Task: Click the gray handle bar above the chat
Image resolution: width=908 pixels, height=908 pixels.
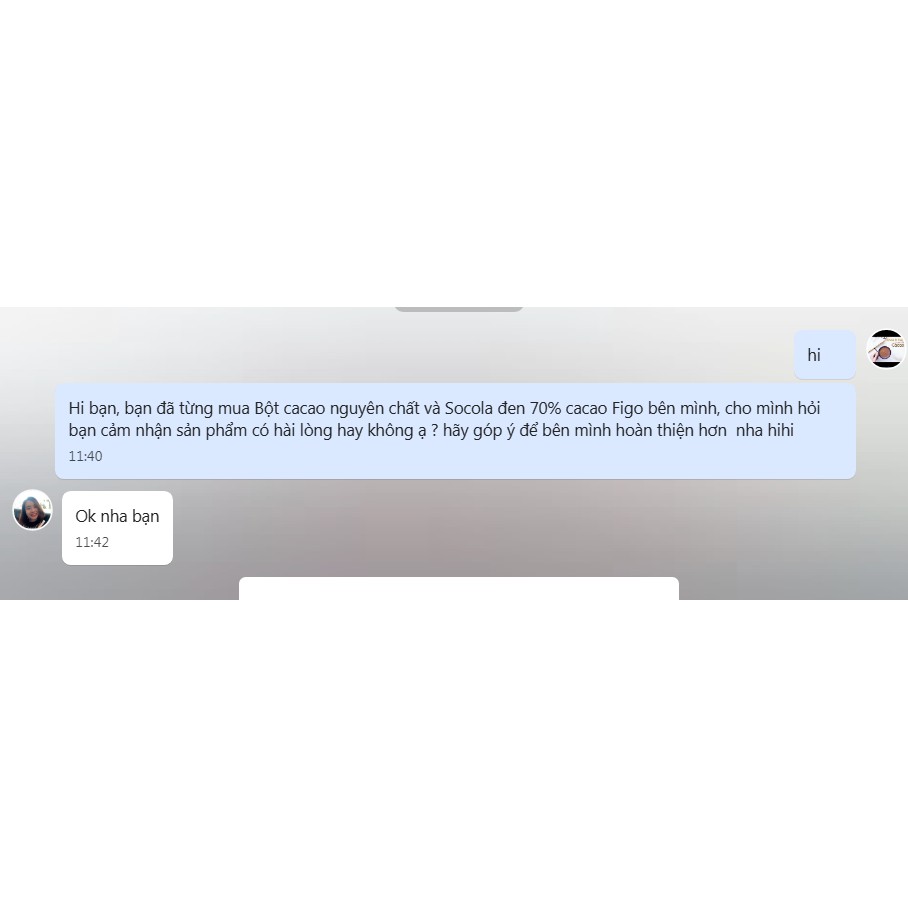Action: [459, 309]
